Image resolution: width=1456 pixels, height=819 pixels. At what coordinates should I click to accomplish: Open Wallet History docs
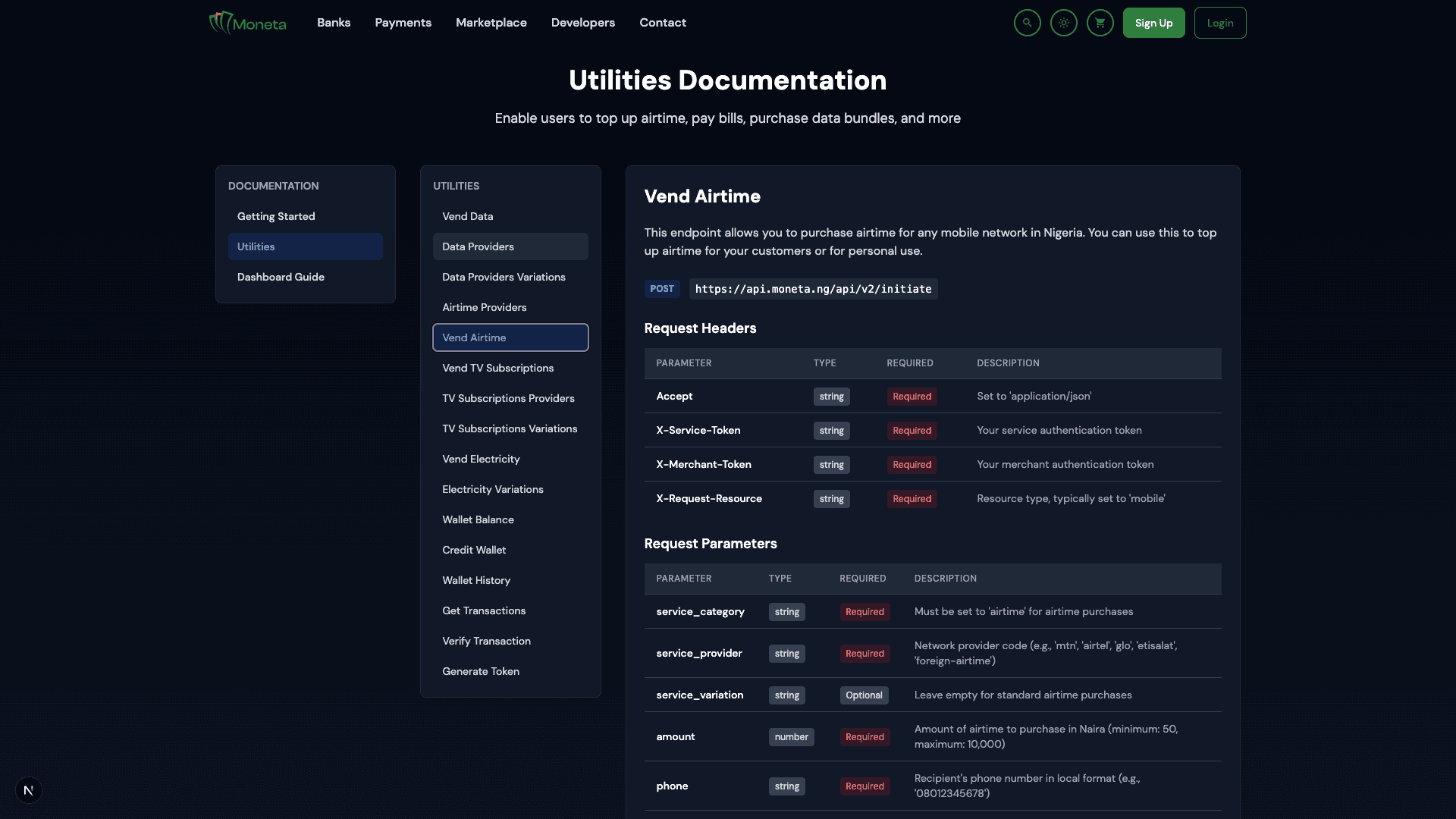510,580
